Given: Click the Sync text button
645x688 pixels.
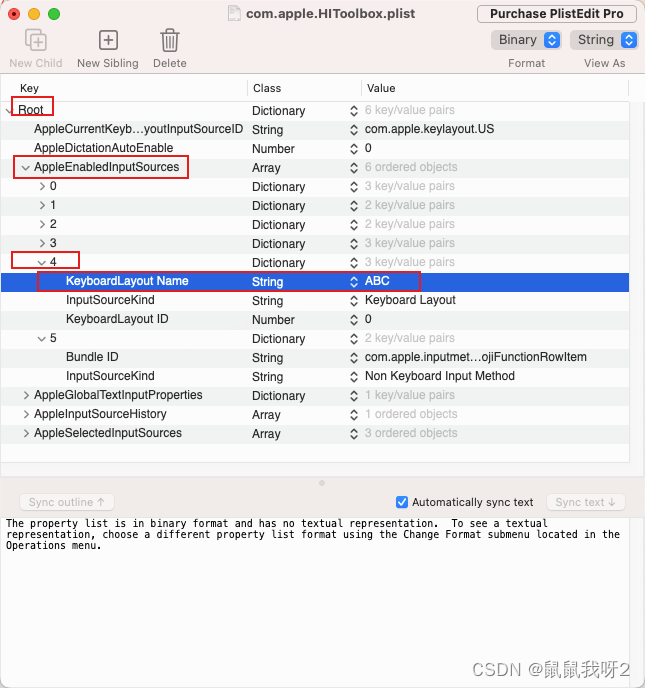Looking at the screenshot, I should [x=585, y=502].
